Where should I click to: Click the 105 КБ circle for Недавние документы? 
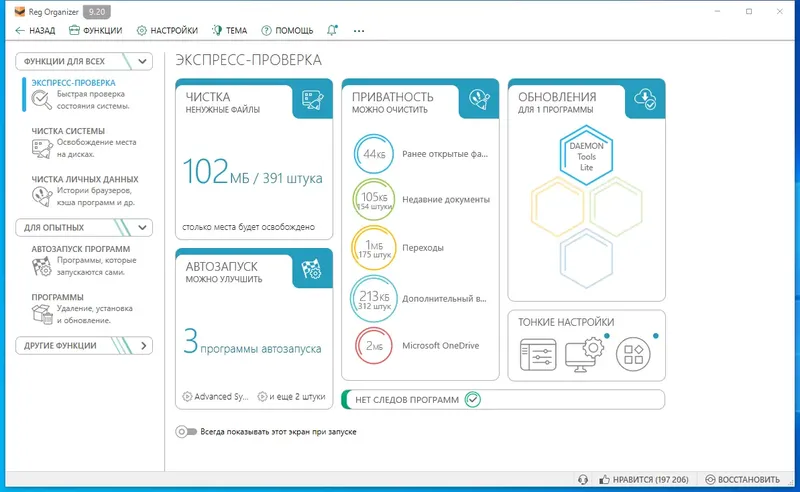coord(374,200)
